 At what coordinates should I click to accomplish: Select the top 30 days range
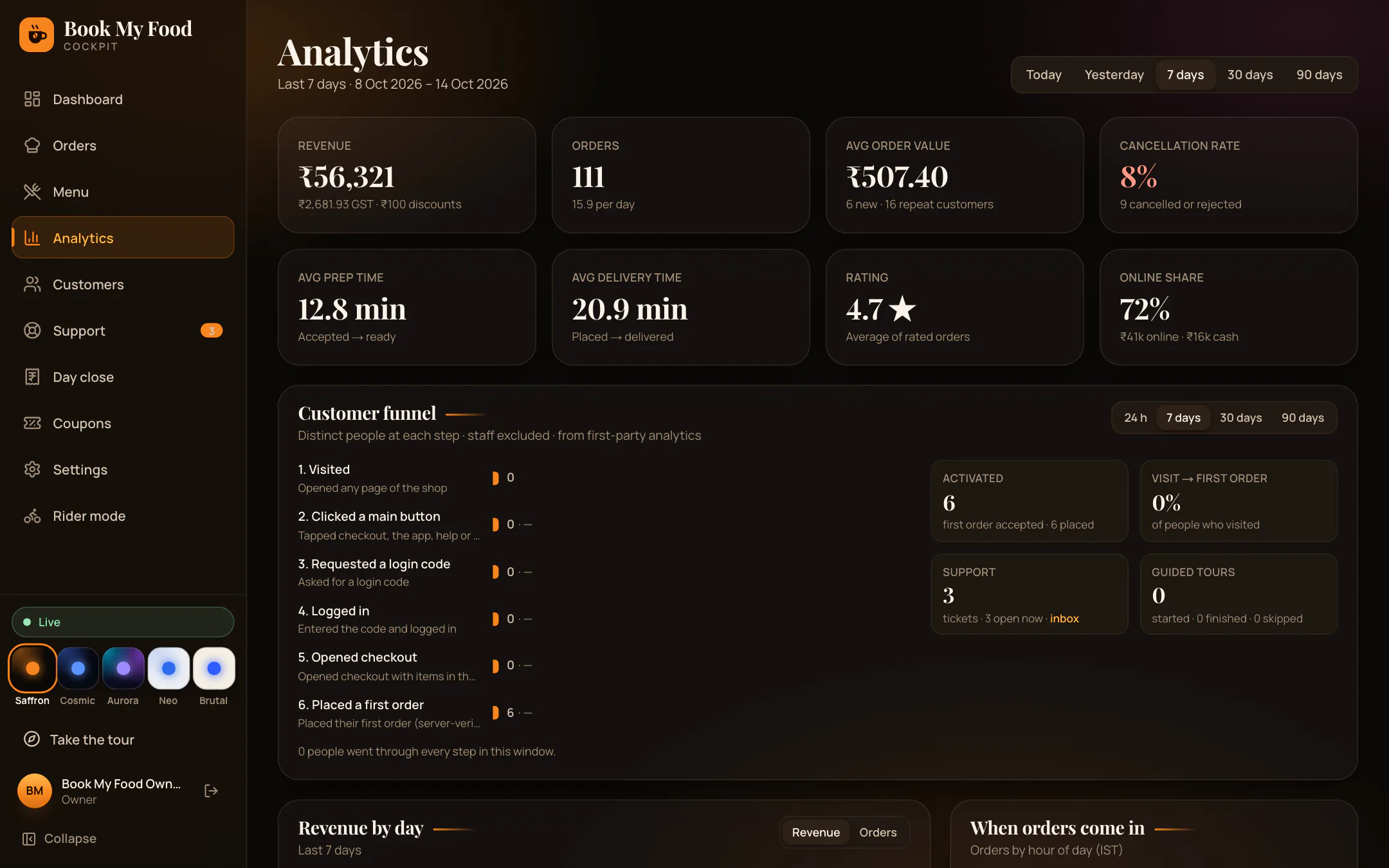[x=1249, y=75]
